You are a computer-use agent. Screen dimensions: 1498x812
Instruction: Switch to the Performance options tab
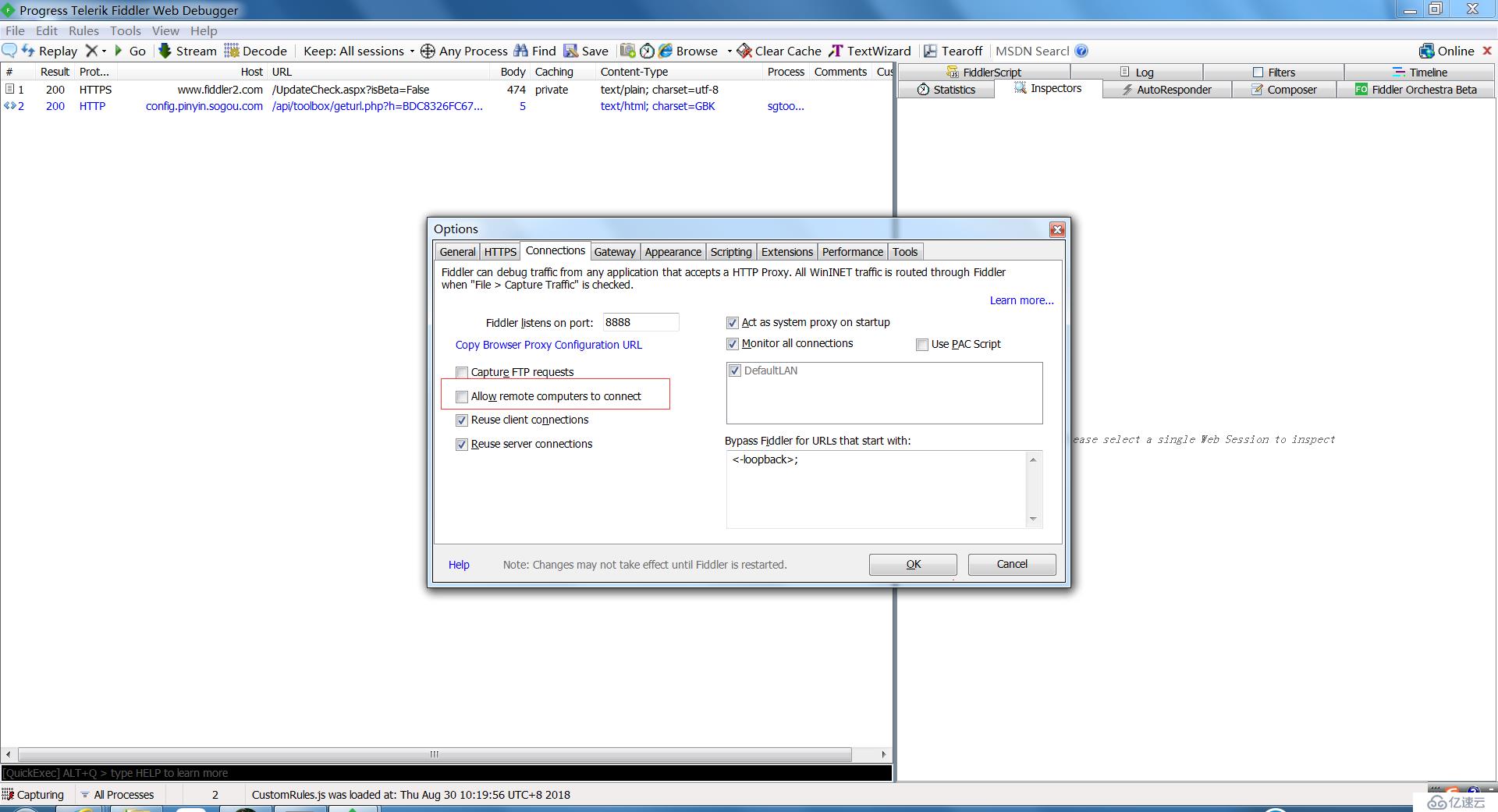852,252
